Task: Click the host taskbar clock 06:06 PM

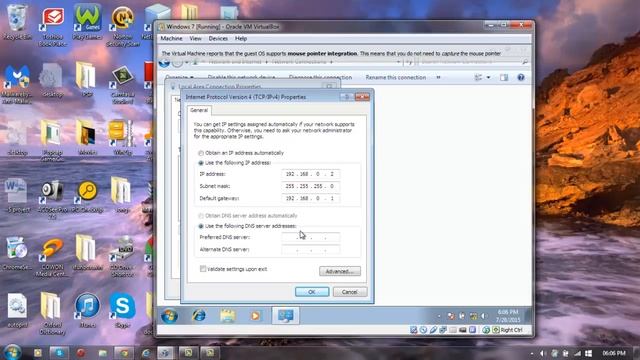Action: point(613,353)
